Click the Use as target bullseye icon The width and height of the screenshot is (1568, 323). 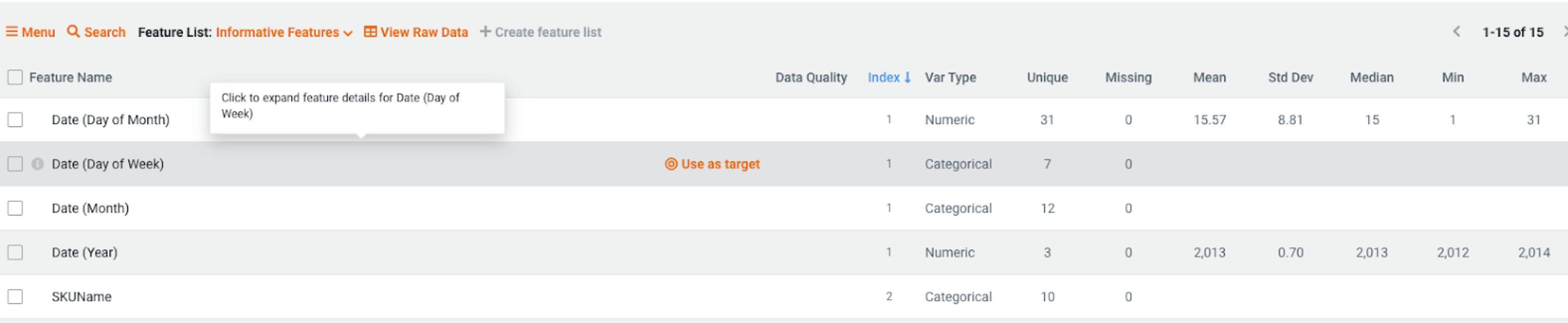671,163
